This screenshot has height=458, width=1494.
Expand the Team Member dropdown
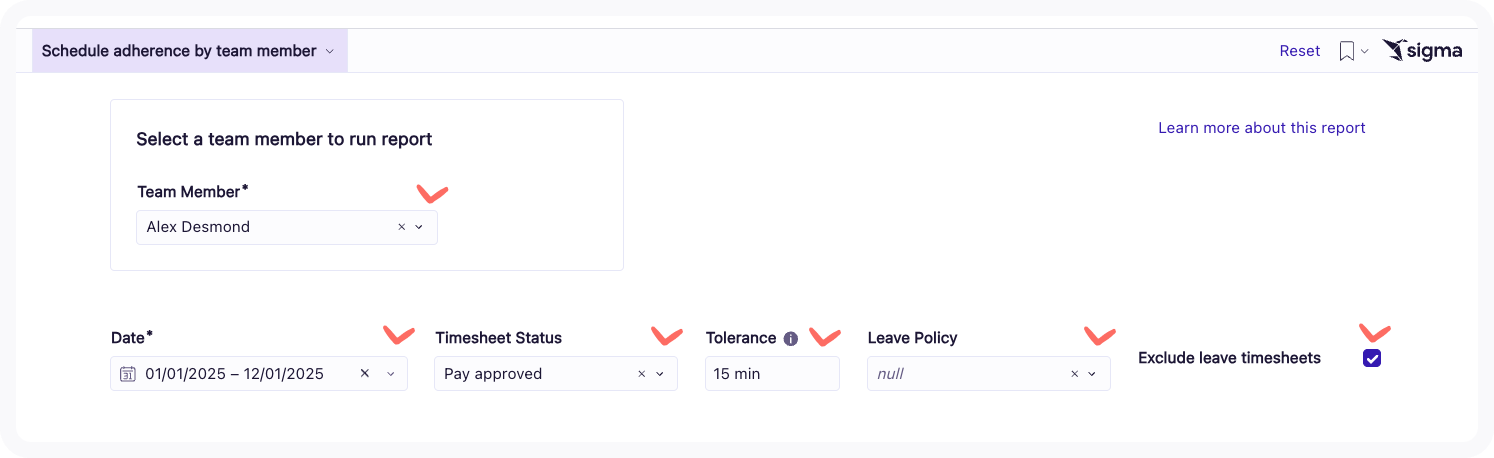coord(419,227)
